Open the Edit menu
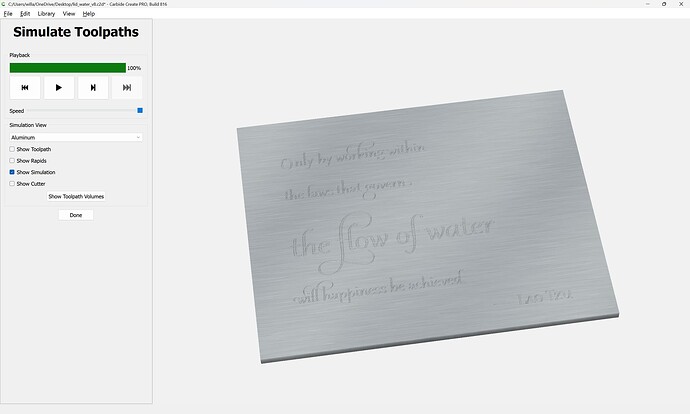 (x=25, y=14)
